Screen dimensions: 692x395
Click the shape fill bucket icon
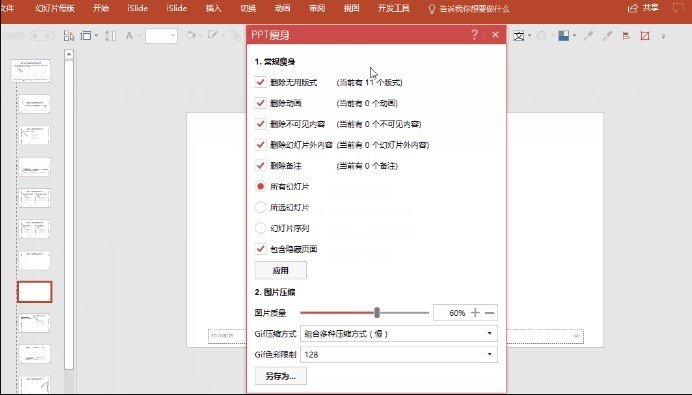click(x=191, y=35)
